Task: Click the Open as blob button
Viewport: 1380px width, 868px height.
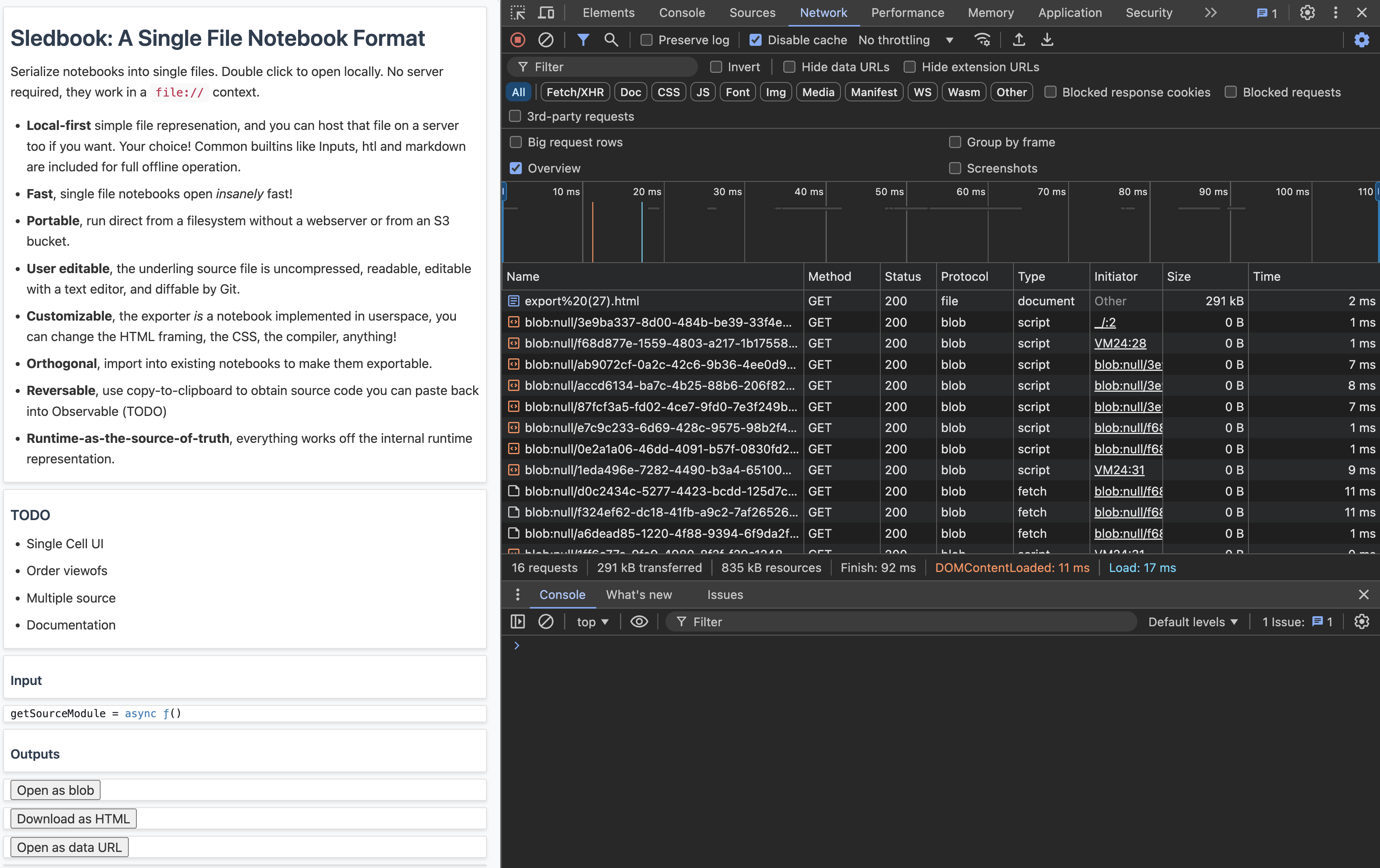Action: (x=56, y=790)
